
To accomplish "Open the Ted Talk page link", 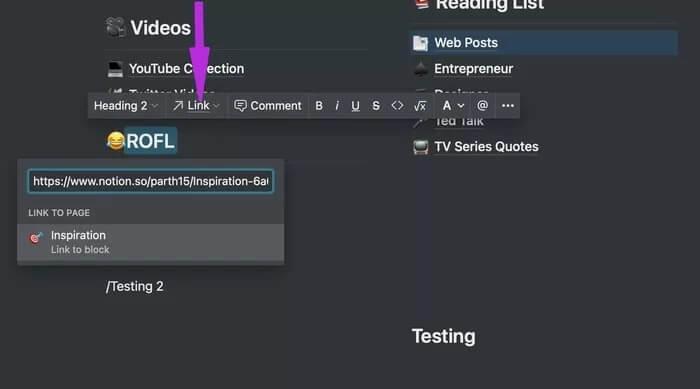I will (x=458, y=121).
